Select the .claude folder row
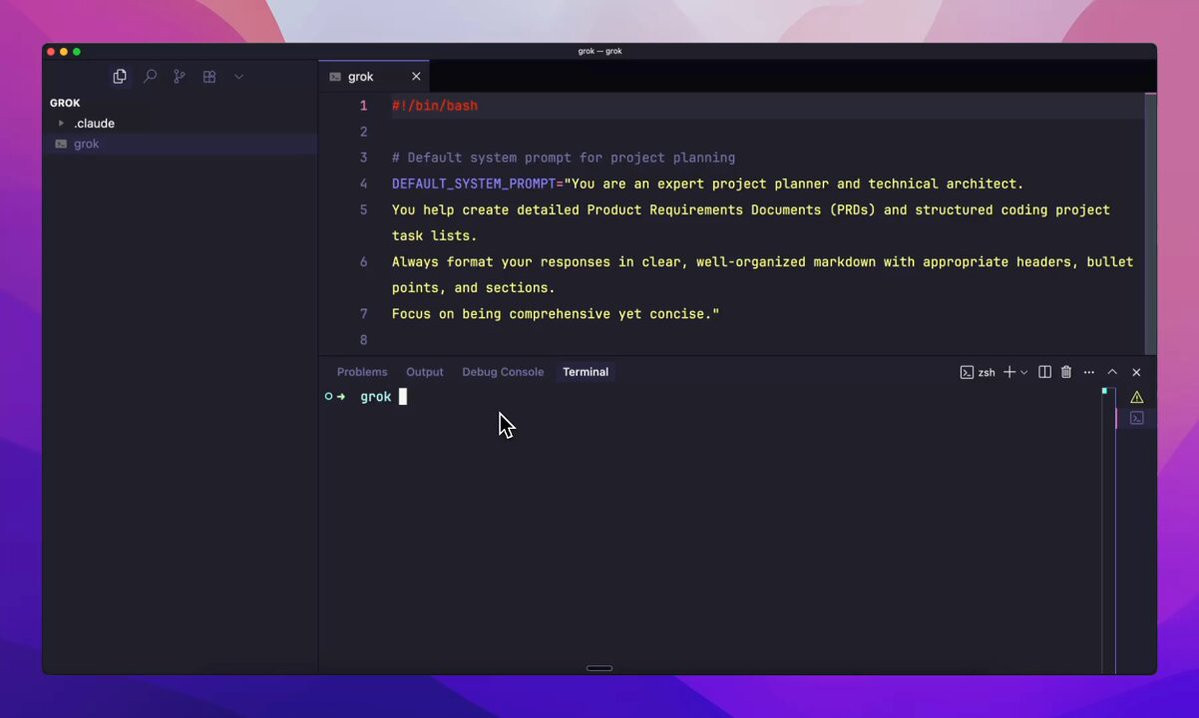1199x718 pixels. click(180, 123)
